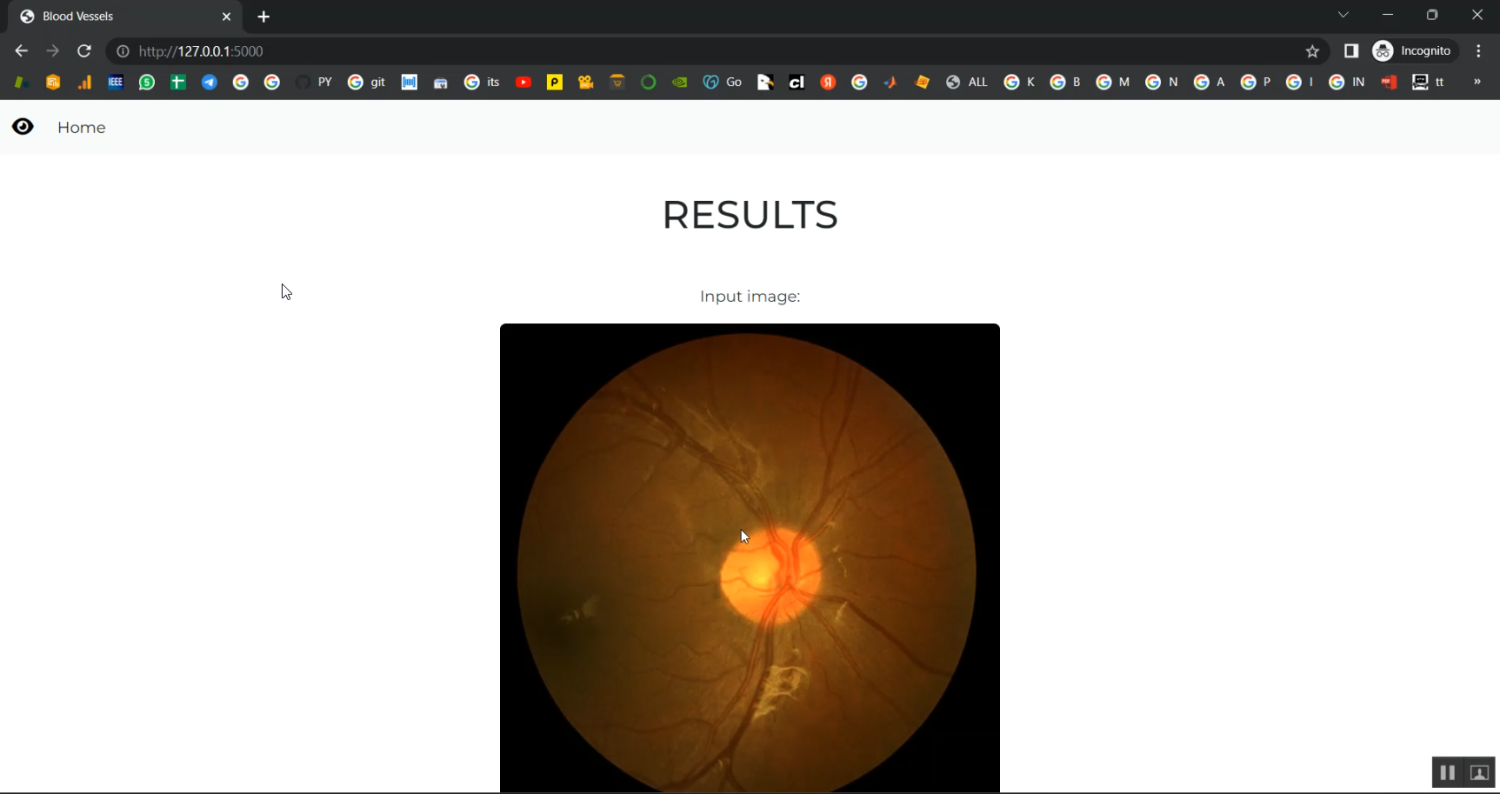Open the 'Go' bookmark
Image resolution: width=1500 pixels, height=794 pixels.
click(x=722, y=82)
